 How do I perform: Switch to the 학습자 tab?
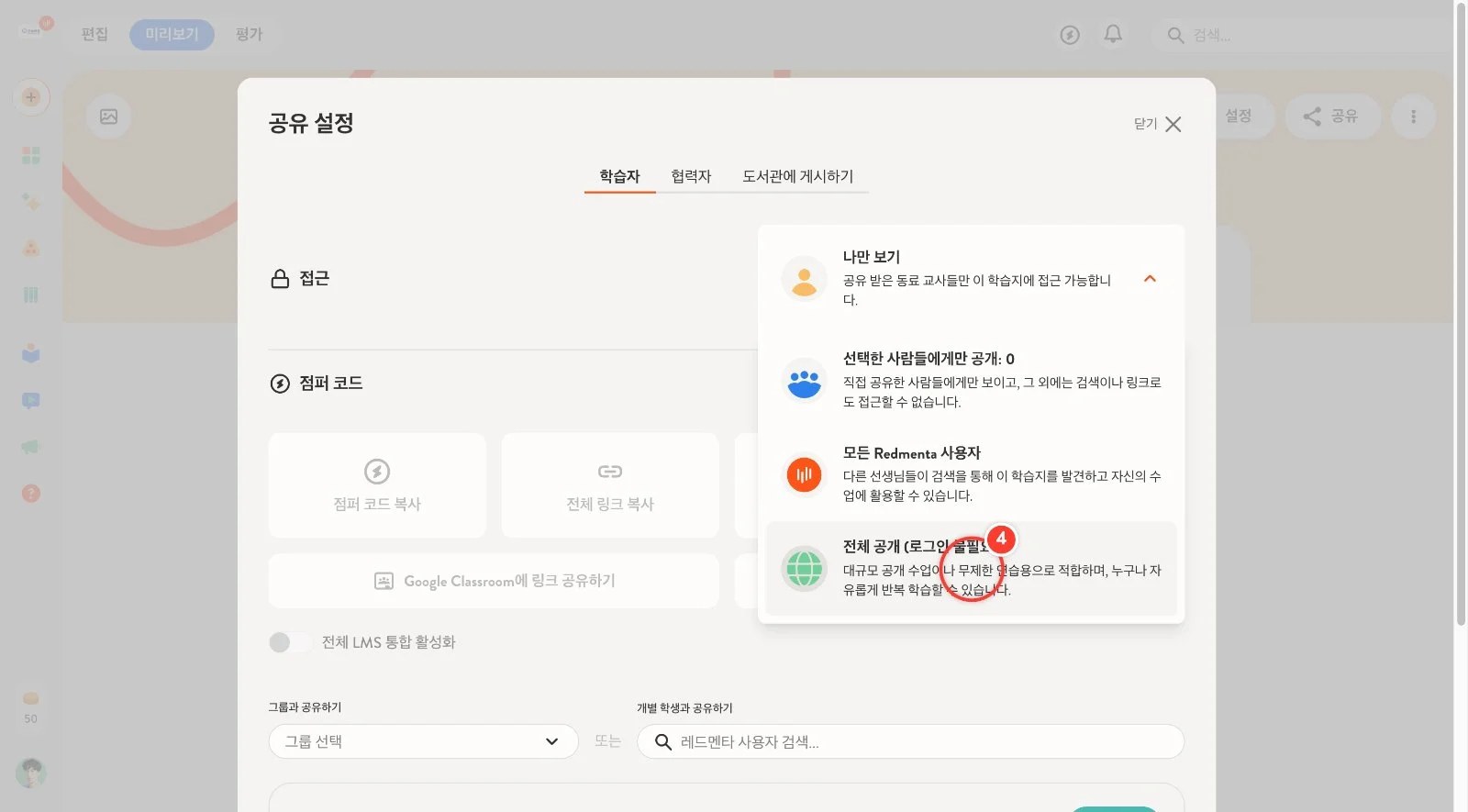point(619,176)
